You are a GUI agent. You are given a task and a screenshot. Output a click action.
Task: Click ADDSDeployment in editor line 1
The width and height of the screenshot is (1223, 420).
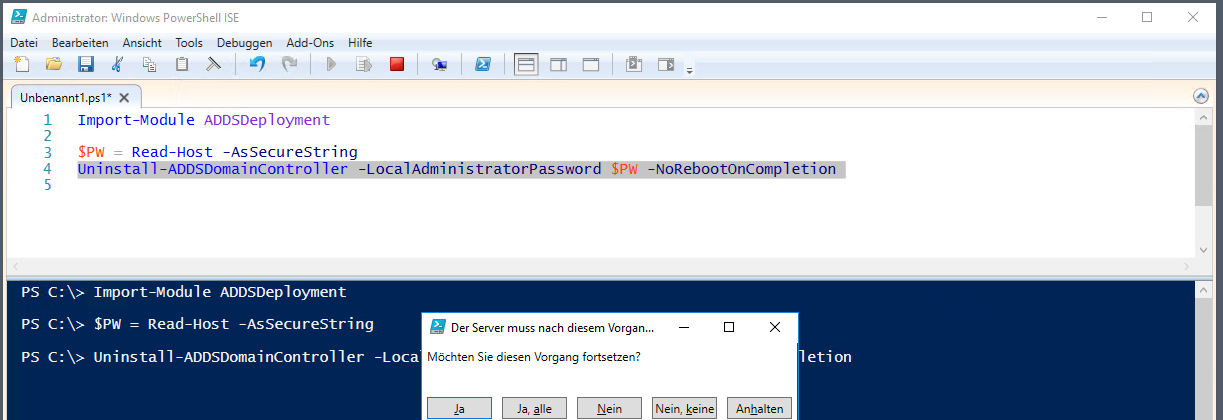(x=266, y=120)
